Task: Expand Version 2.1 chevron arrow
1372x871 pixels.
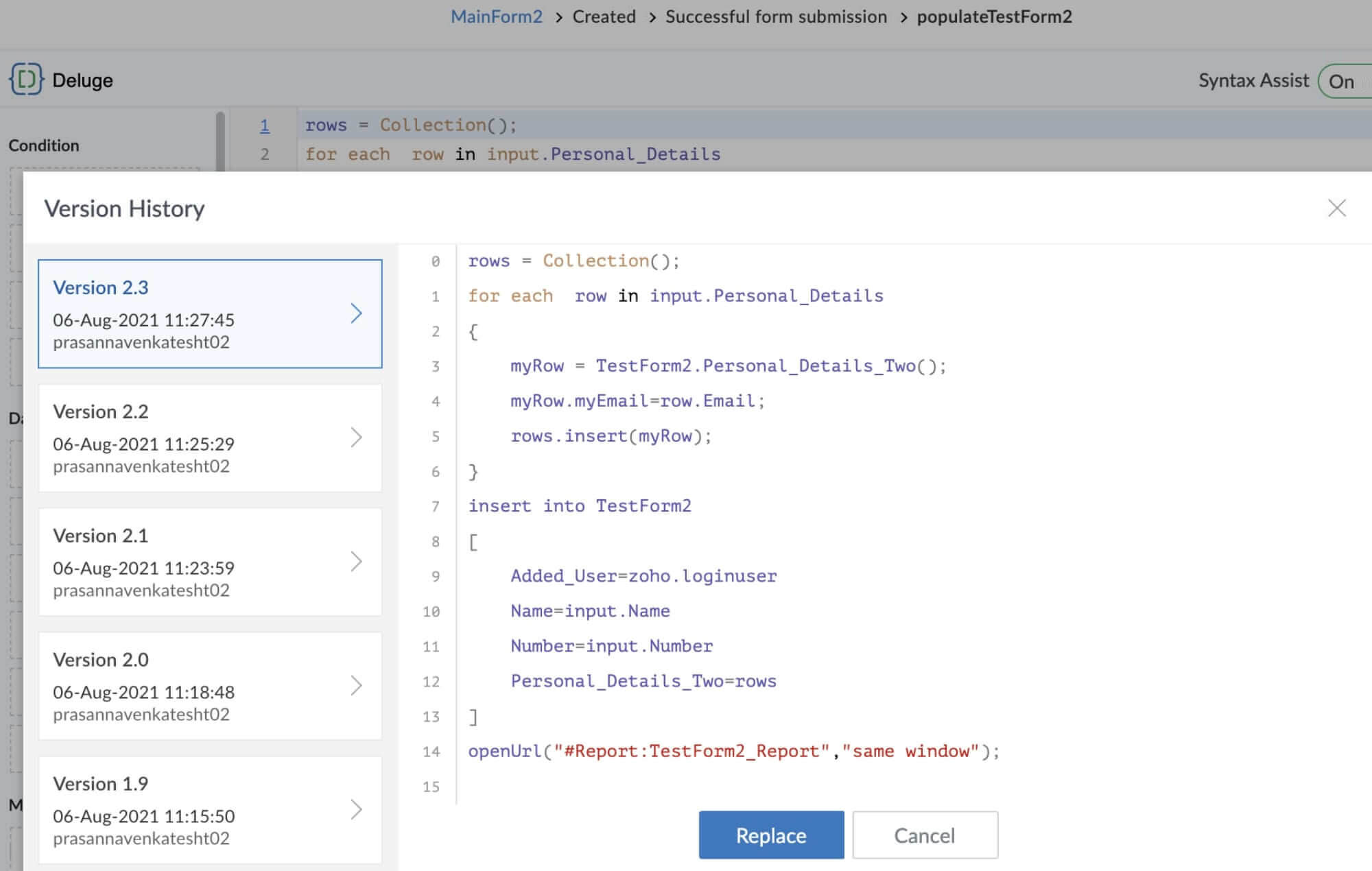Action: (x=356, y=562)
